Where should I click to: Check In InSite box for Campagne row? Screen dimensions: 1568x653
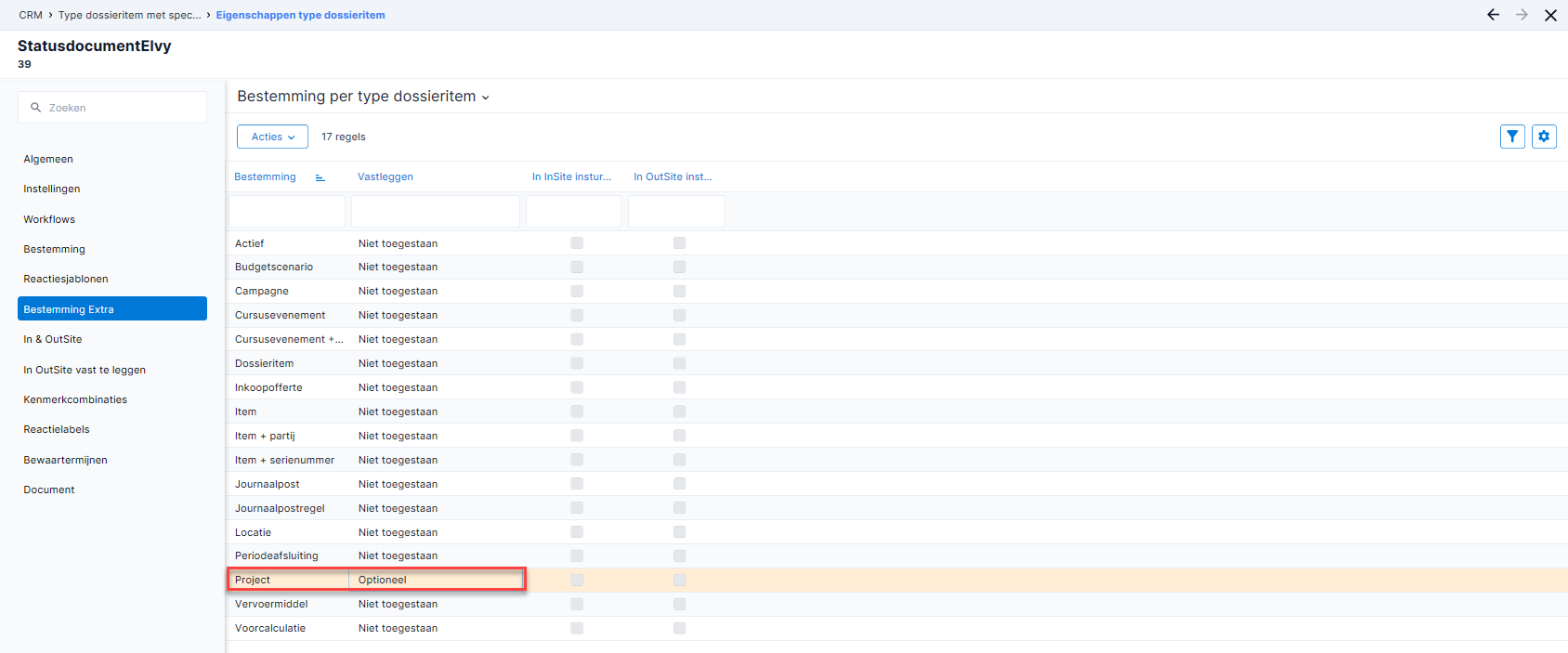(x=577, y=291)
